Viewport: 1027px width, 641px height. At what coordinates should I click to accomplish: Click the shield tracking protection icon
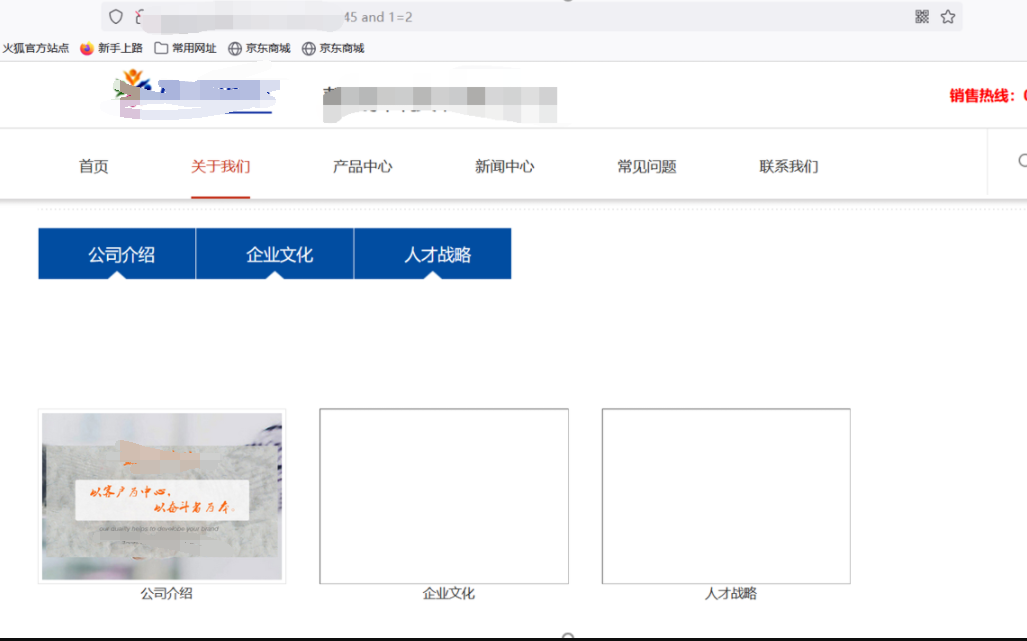(x=116, y=17)
